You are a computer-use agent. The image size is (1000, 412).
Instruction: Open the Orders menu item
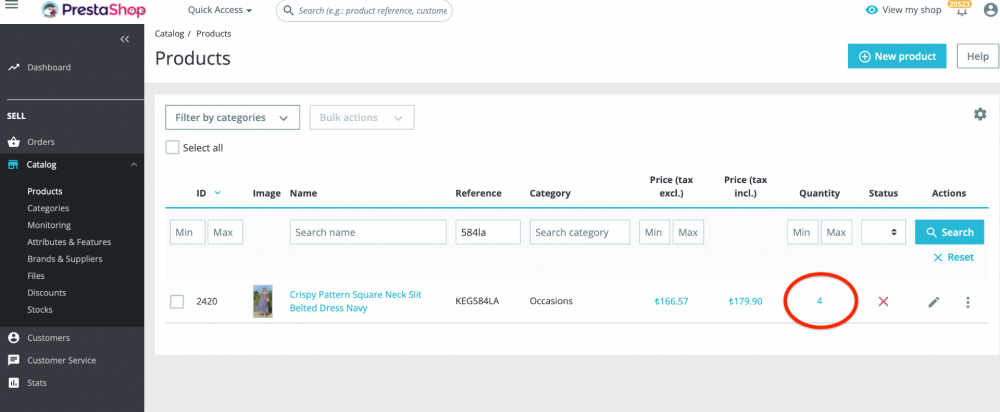click(x=41, y=142)
